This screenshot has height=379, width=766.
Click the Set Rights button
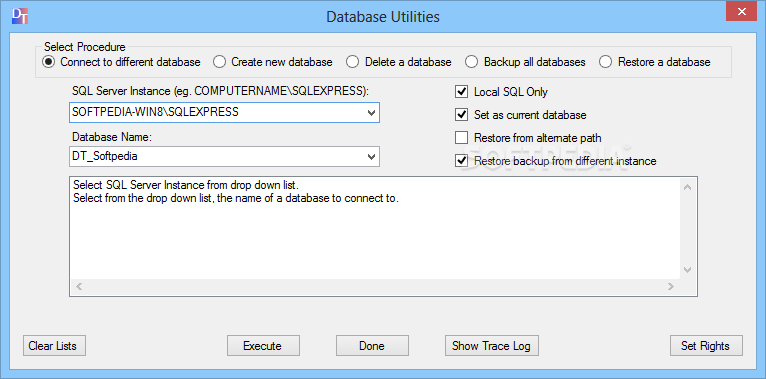pyautogui.click(x=706, y=346)
